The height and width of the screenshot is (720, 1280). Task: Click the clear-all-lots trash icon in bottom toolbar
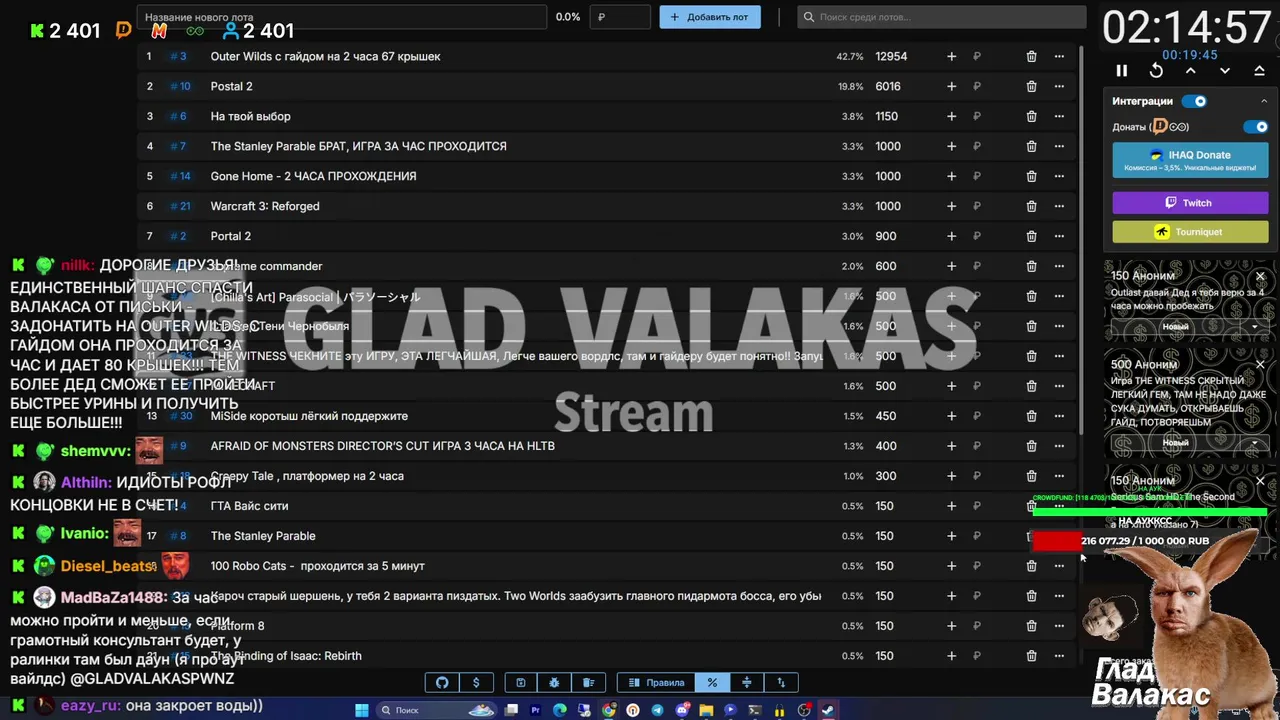tap(588, 683)
